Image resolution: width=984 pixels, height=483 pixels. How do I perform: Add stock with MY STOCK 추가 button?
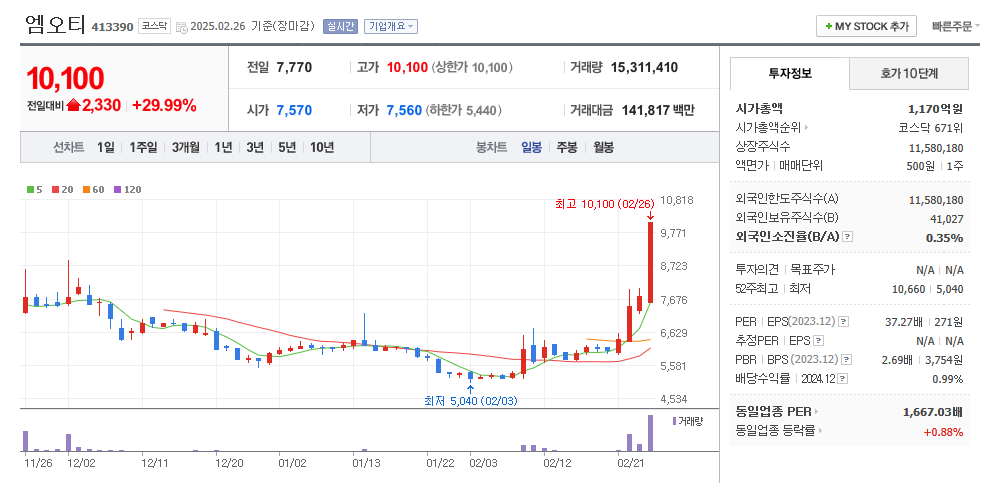point(867,26)
